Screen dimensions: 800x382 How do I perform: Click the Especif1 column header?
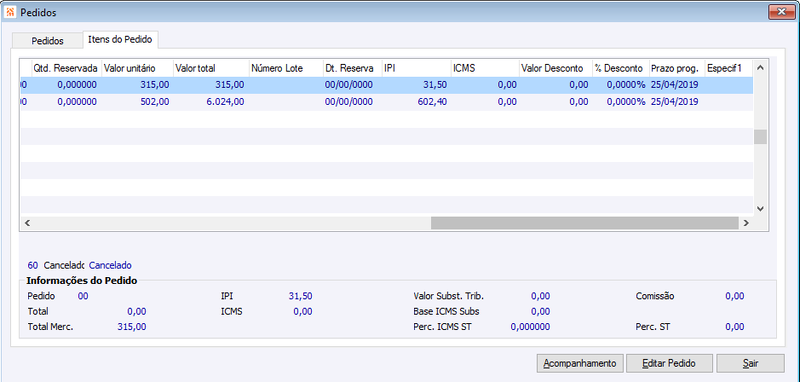(x=728, y=68)
